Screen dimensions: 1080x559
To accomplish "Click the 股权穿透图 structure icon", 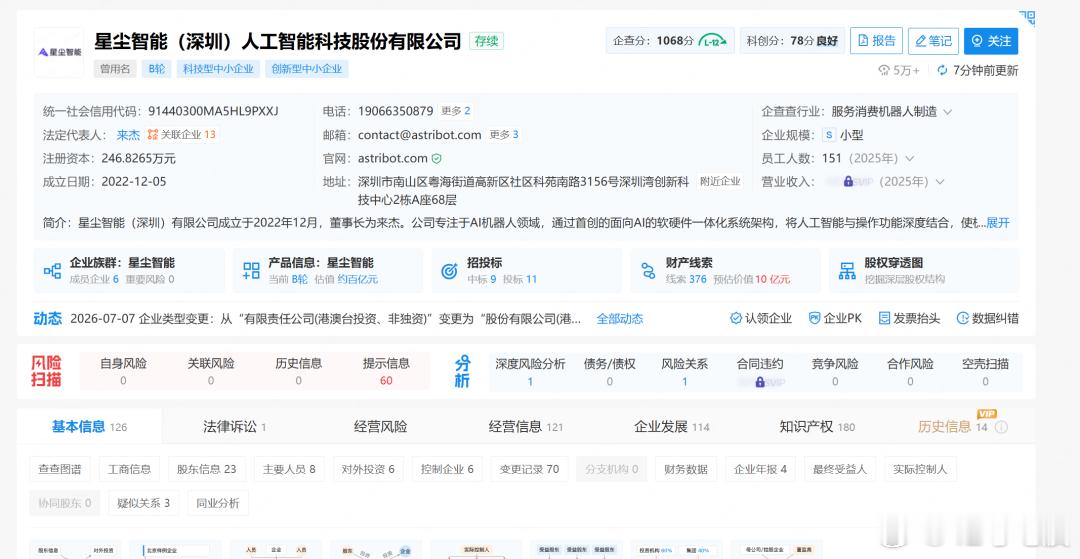I will 847,271.
